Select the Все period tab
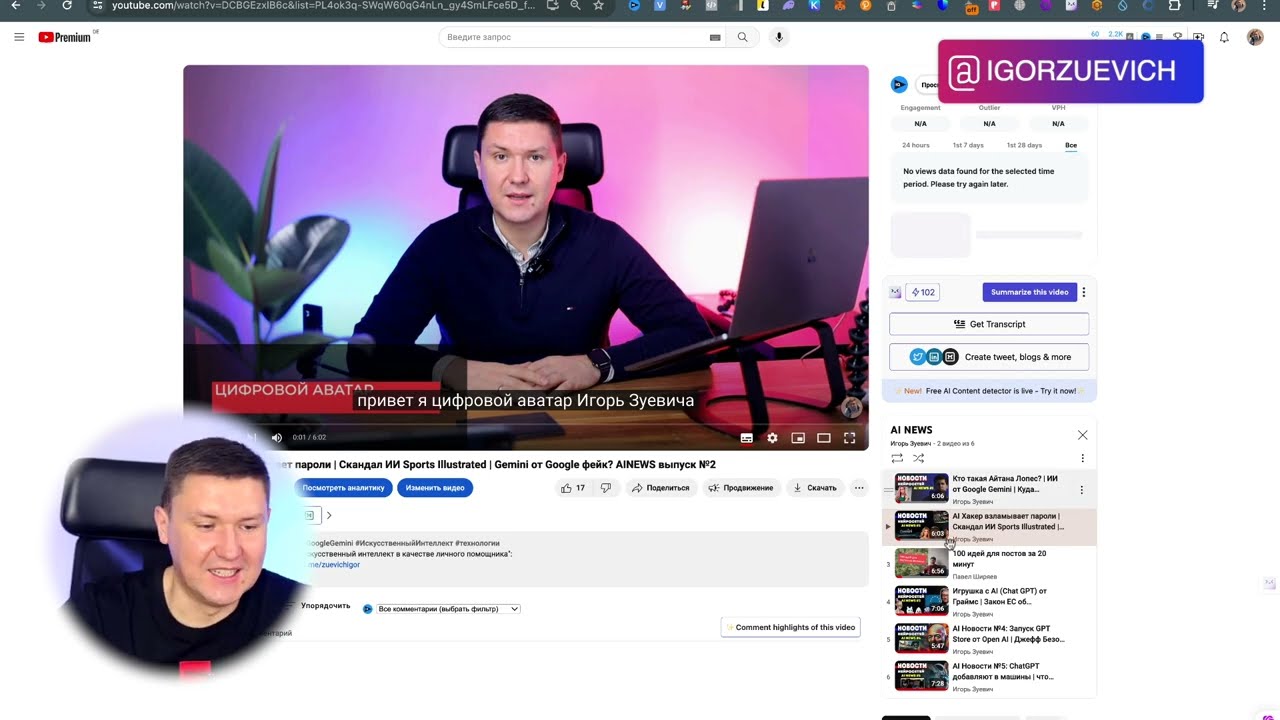This screenshot has height=720, width=1280. pos(1071,145)
